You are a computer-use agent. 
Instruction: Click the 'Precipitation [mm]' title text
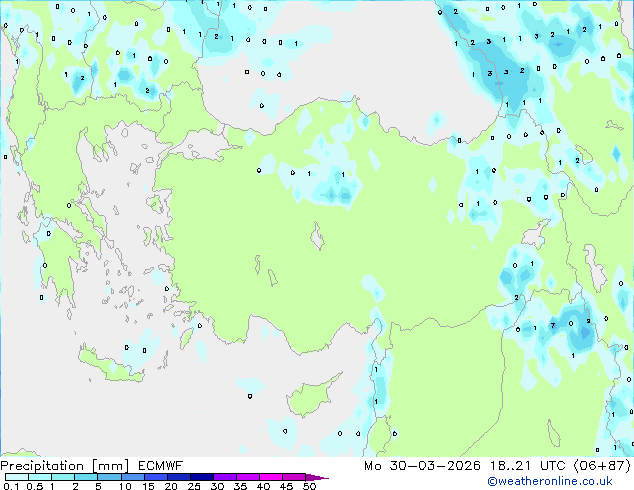tap(65, 466)
